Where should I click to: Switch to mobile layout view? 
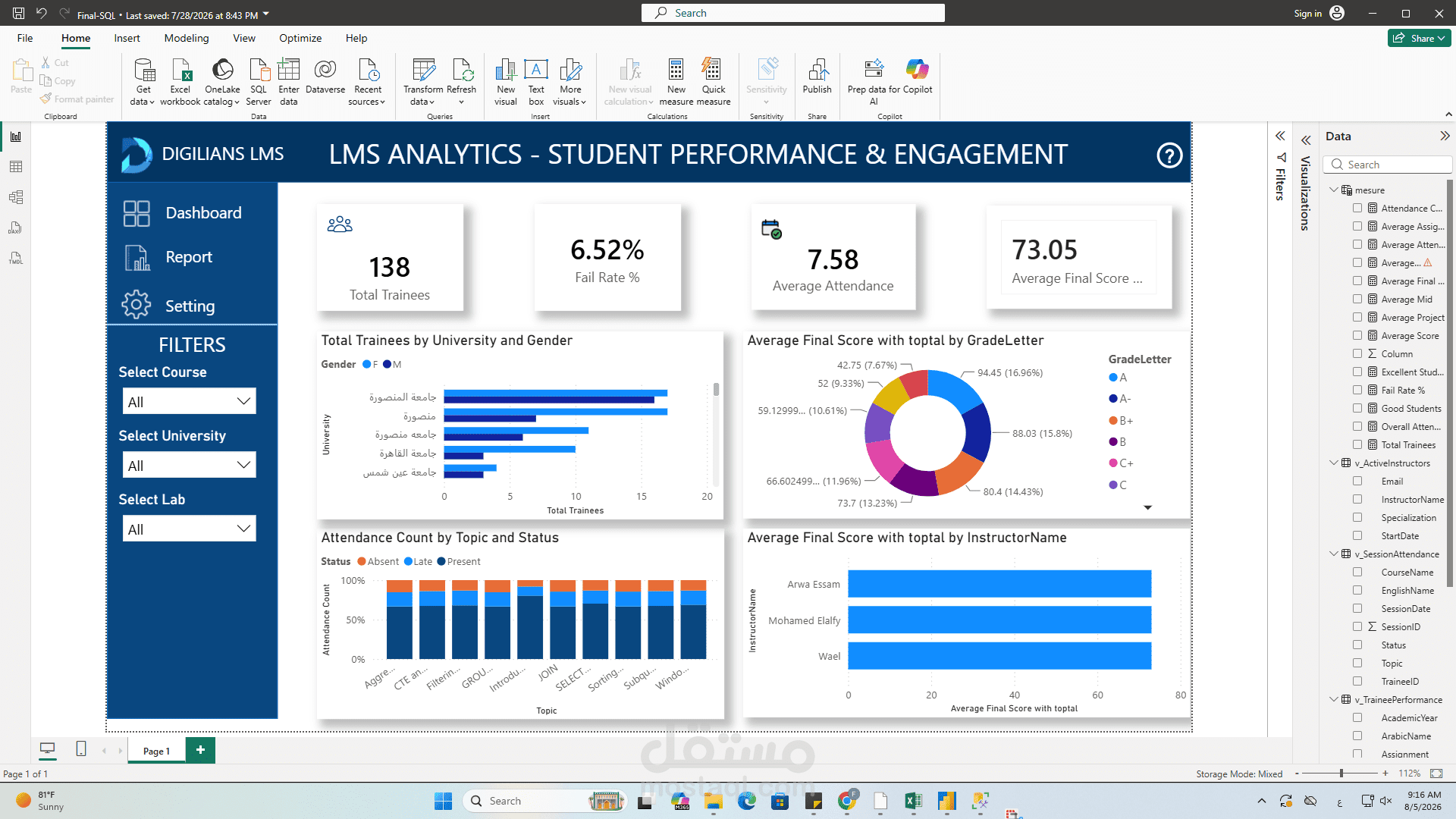pos(81,749)
